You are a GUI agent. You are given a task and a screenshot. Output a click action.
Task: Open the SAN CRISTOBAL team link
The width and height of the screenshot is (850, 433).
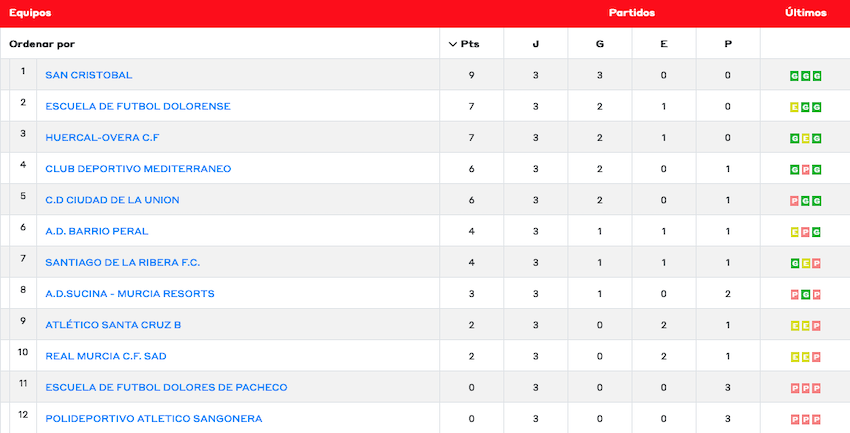(89, 75)
